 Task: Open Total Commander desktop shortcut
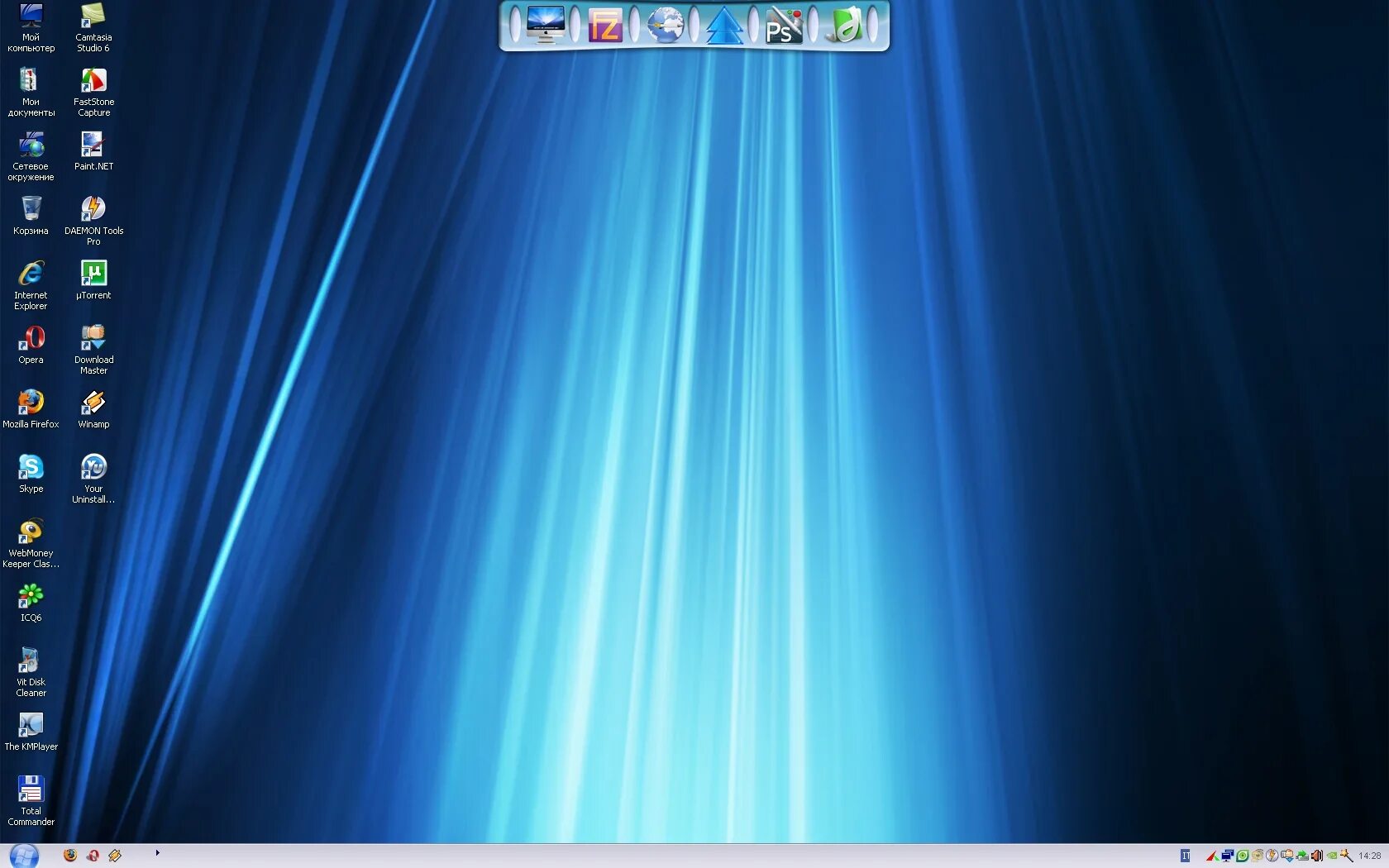[31, 802]
